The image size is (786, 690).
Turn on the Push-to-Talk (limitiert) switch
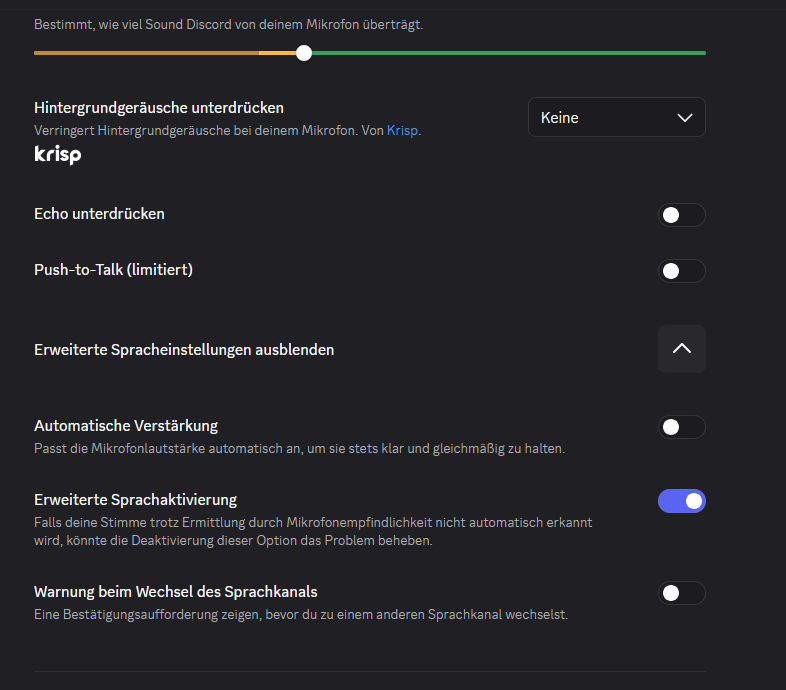681,271
